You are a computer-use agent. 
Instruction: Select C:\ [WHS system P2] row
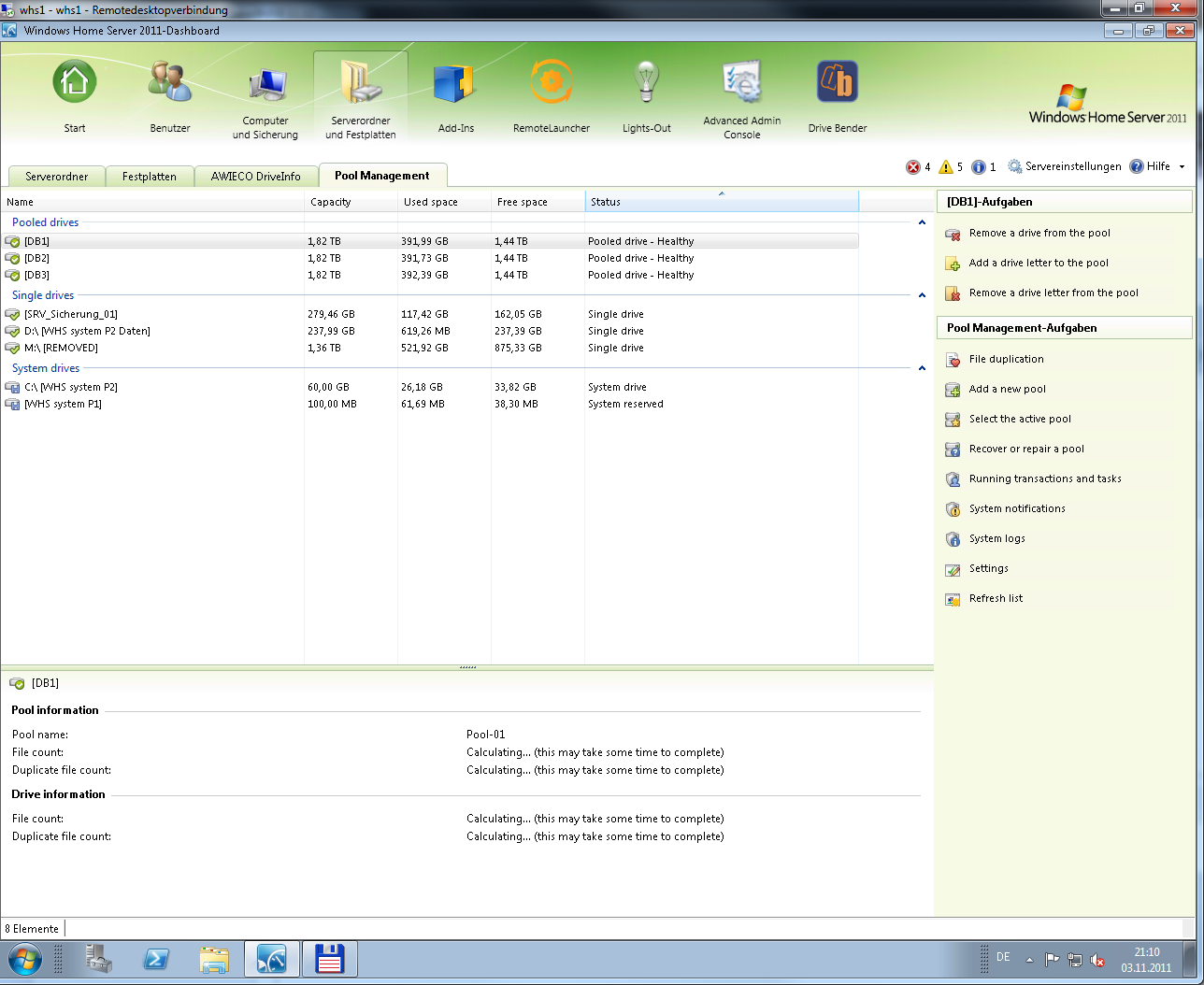coord(430,387)
